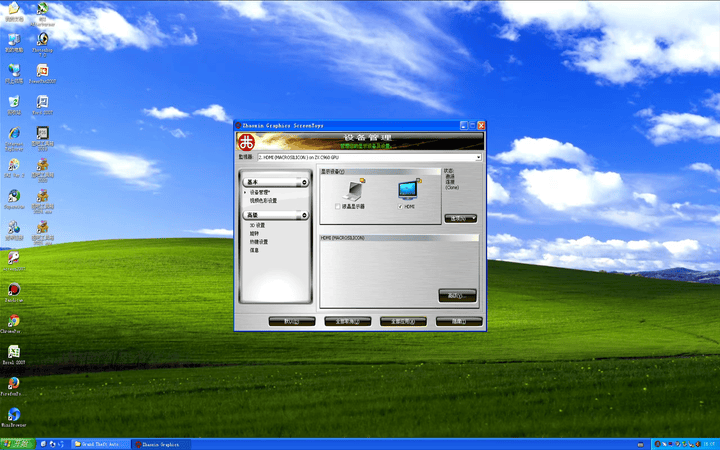Select Hotkey Settings (热键设置) in sidebar
This screenshot has height=450, width=720.
259,242
